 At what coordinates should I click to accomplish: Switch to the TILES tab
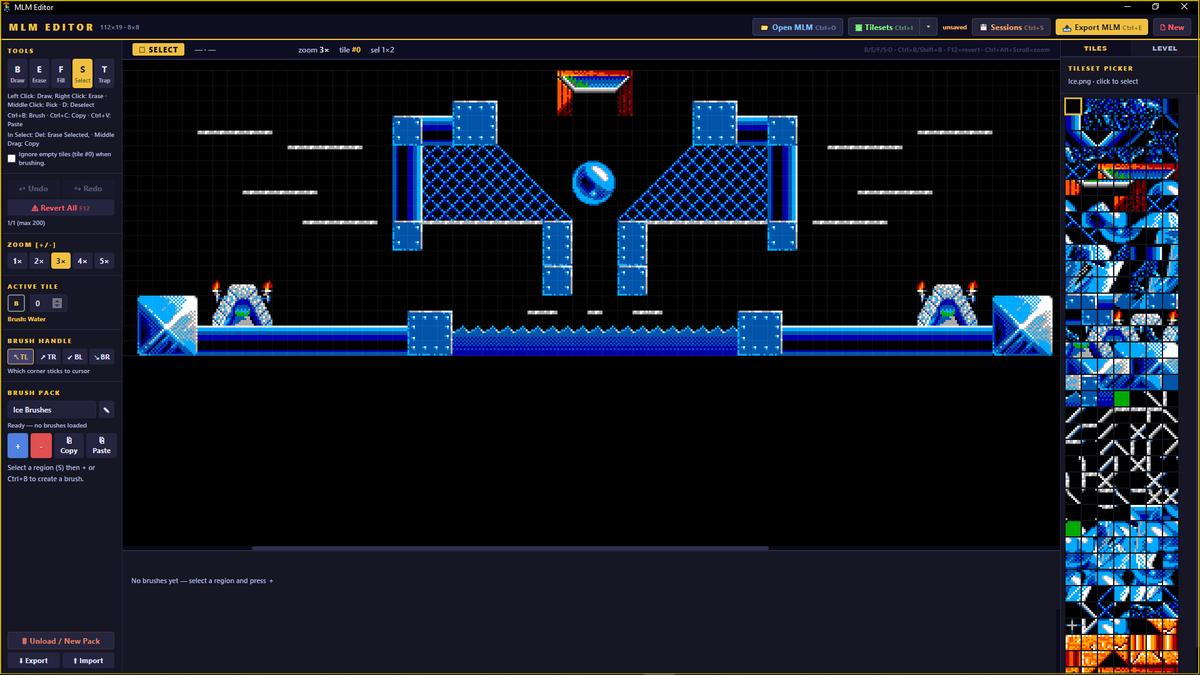click(x=1095, y=48)
